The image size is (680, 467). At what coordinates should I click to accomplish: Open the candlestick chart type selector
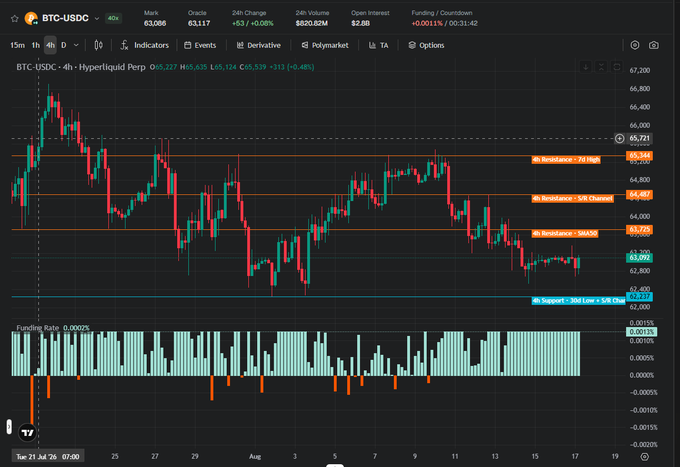tap(98, 45)
